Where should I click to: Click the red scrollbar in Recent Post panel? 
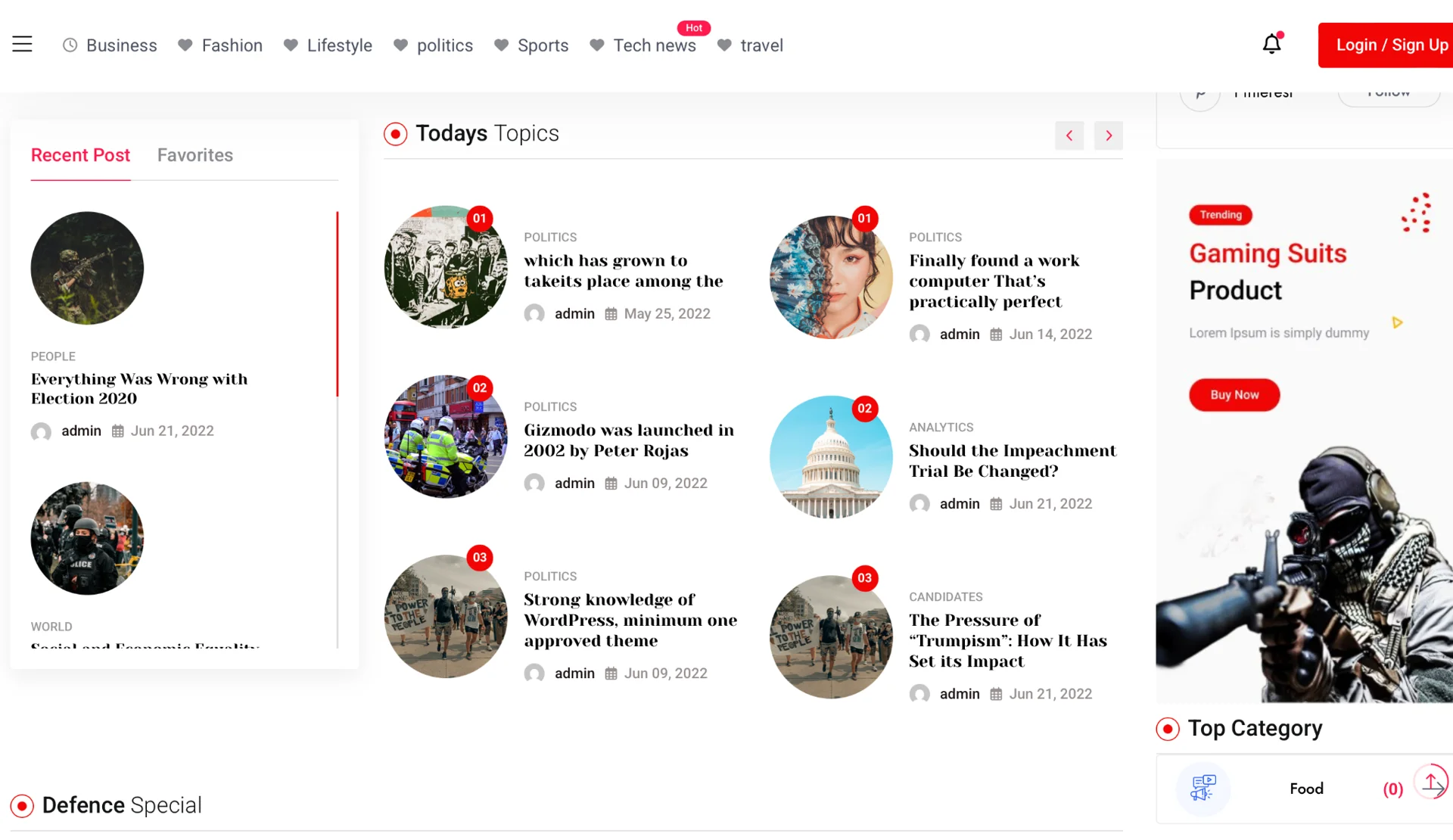point(337,303)
